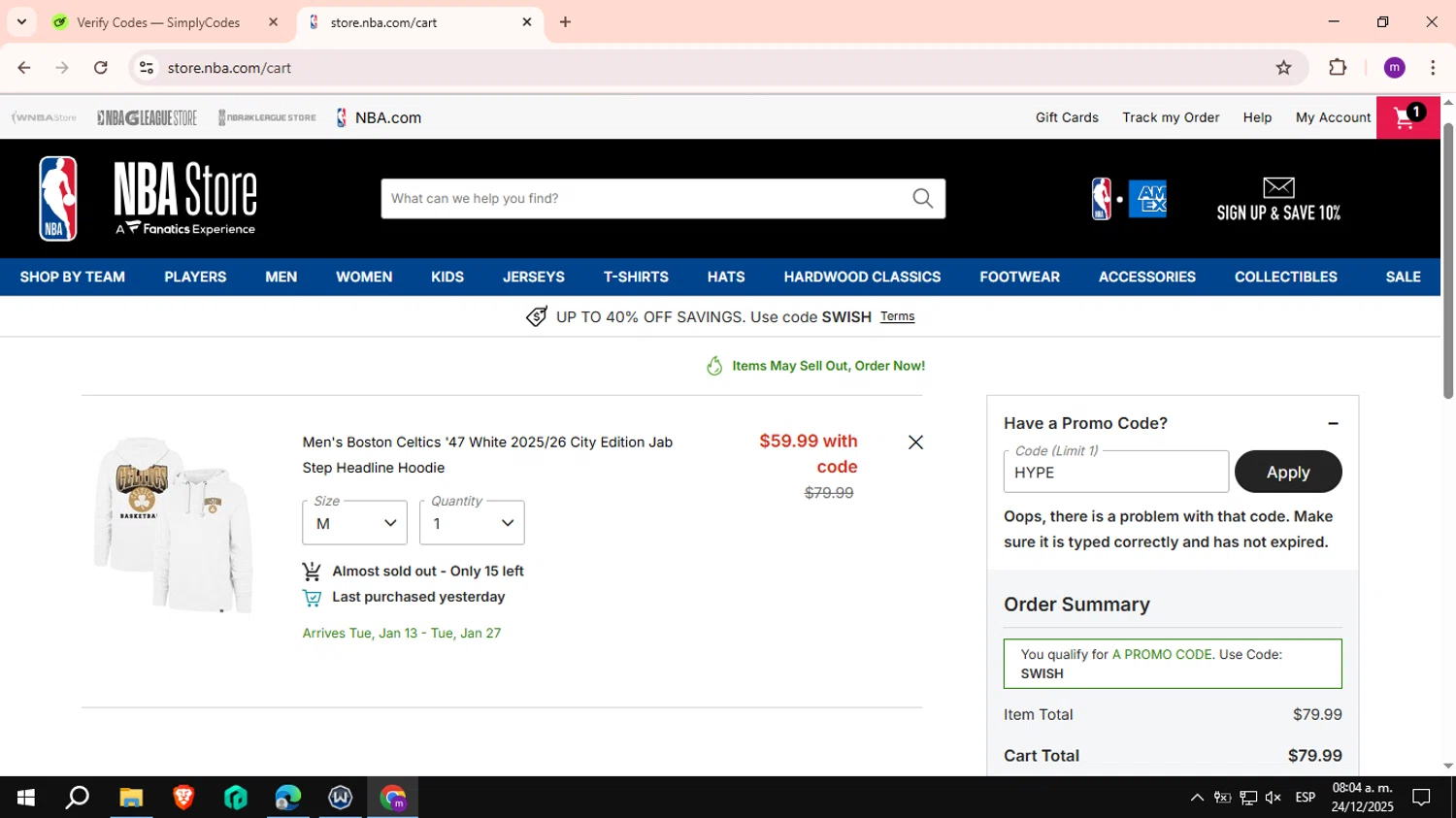Open the Collectibles menu
The width and height of the screenshot is (1456, 818).
click(x=1286, y=278)
